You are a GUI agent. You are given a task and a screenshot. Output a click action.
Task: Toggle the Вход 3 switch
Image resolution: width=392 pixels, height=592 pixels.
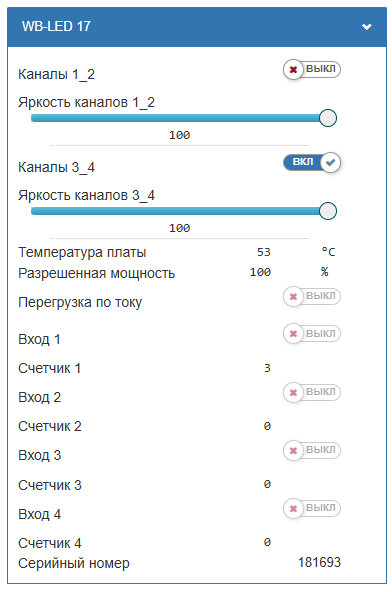[312, 450]
